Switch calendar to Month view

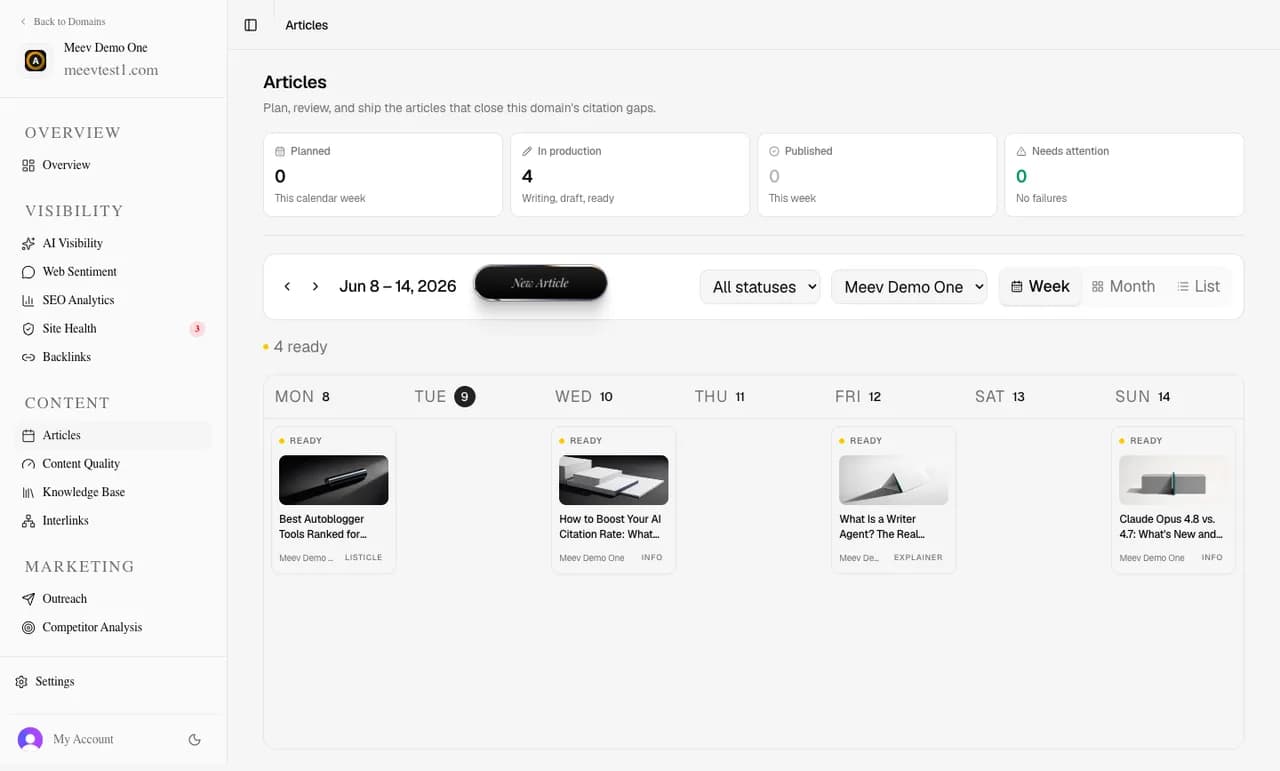pos(1123,286)
